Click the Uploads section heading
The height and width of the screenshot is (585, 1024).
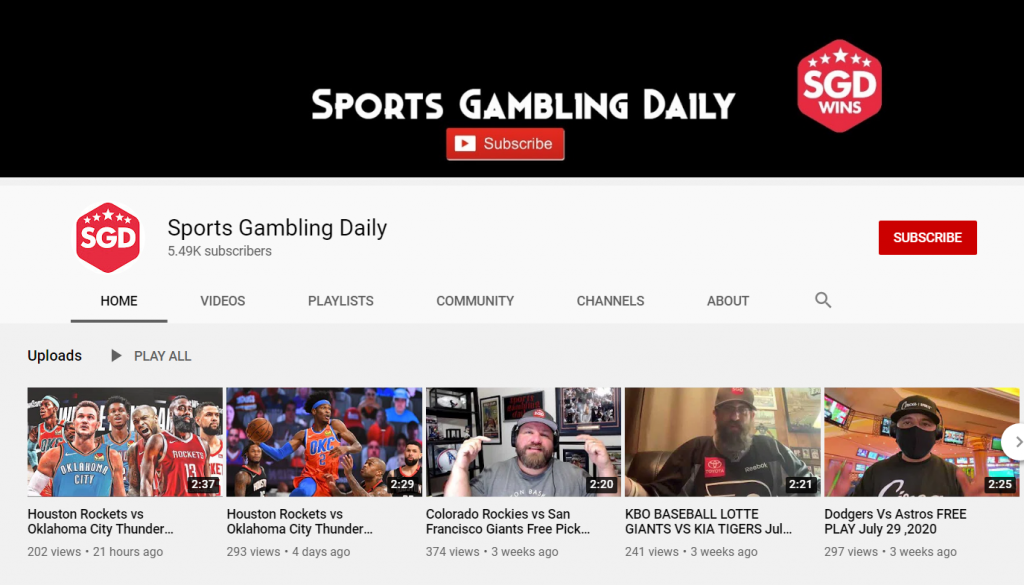pos(54,356)
